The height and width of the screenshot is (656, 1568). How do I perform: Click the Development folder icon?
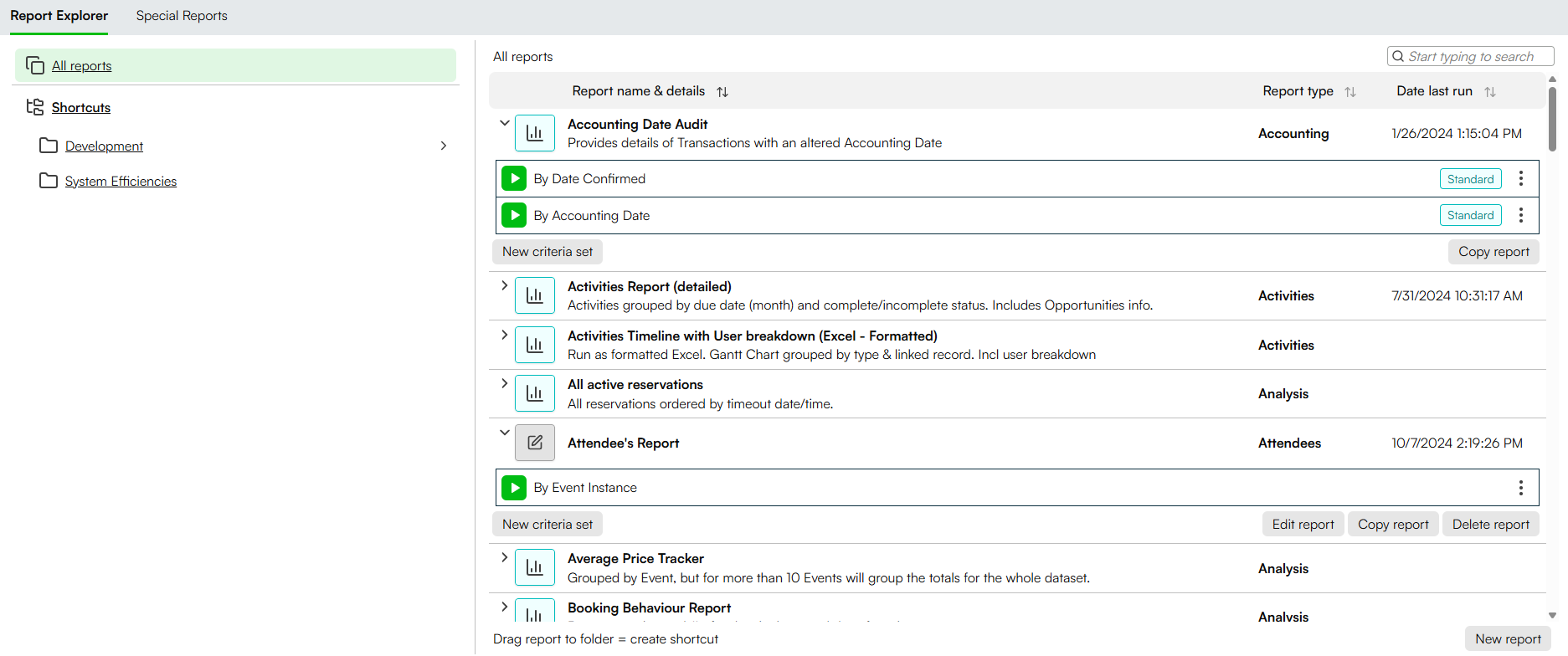click(49, 146)
